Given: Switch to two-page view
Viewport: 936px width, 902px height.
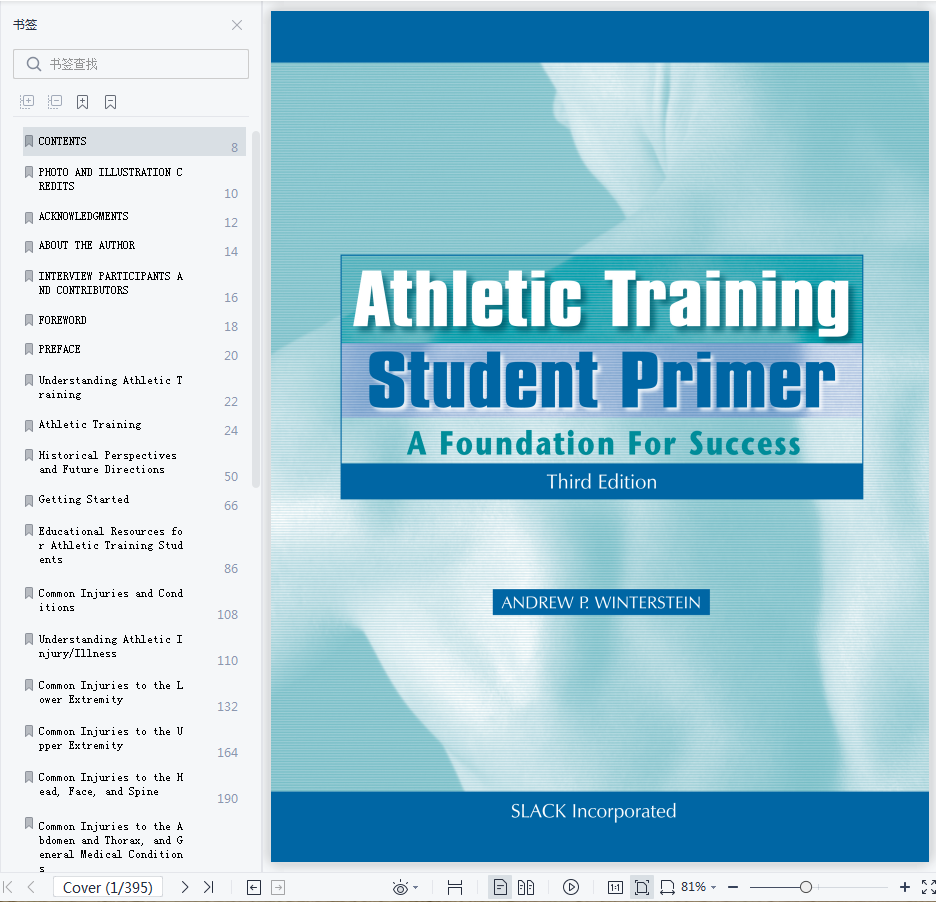Looking at the screenshot, I should pyautogui.click(x=526, y=888).
